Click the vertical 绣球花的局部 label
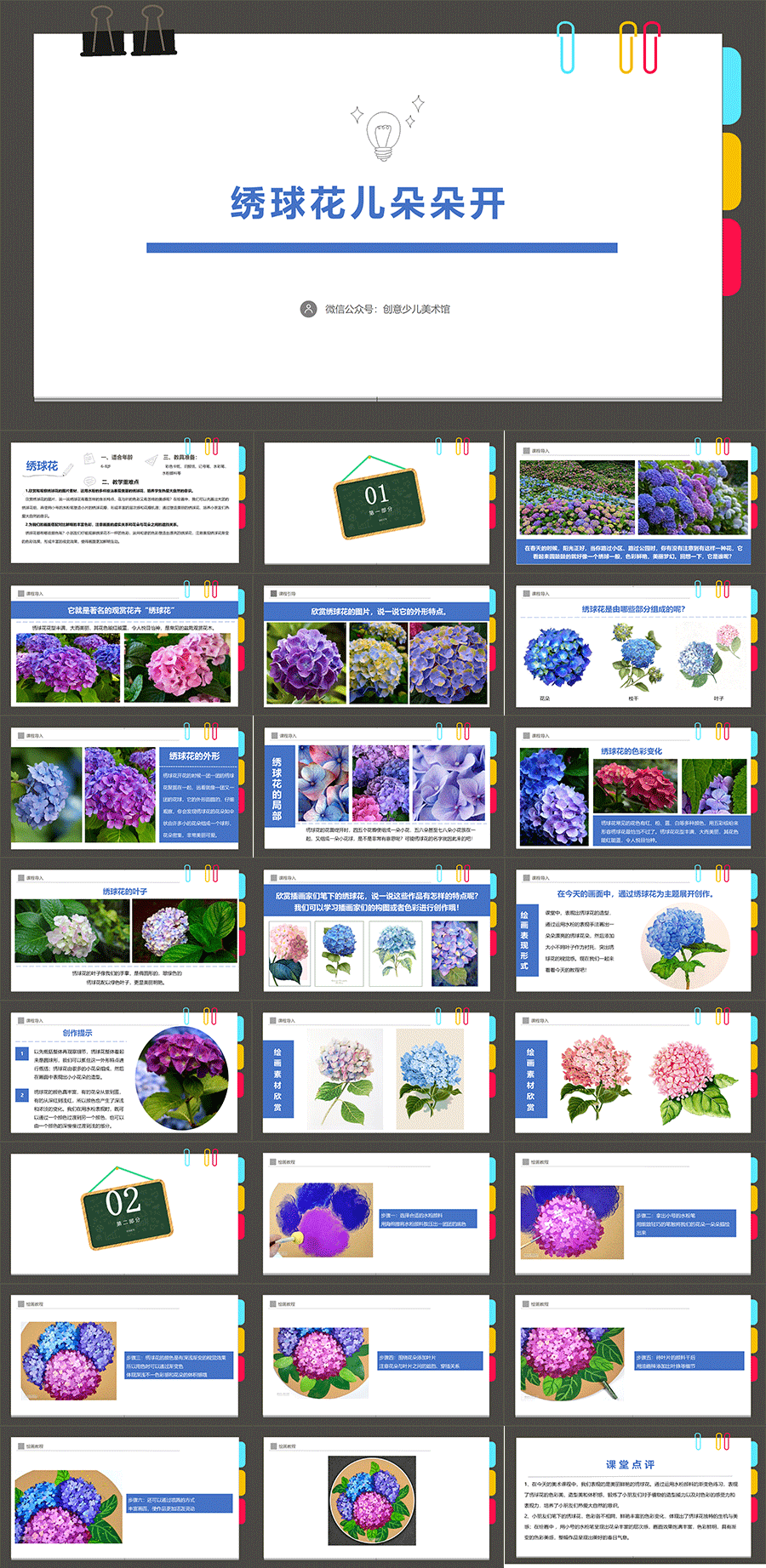The image size is (766, 1568). tap(277, 789)
